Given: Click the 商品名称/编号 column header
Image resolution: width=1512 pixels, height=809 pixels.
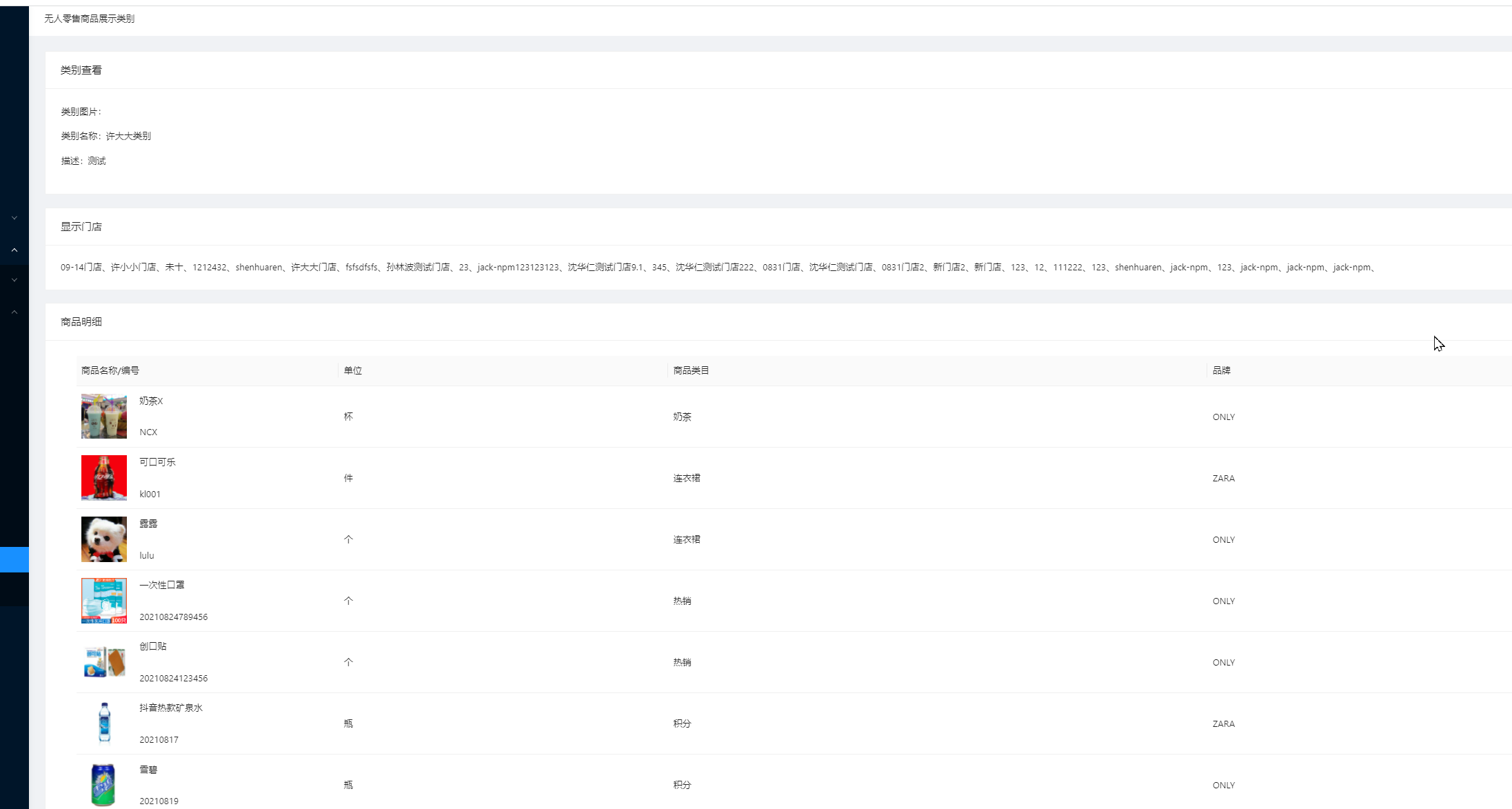Looking at the screenshot, I should (110, 370).
